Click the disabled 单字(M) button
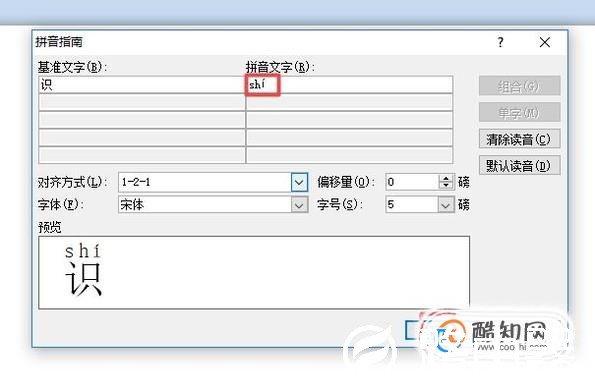The image size is (595, 390). click(519, 113)
